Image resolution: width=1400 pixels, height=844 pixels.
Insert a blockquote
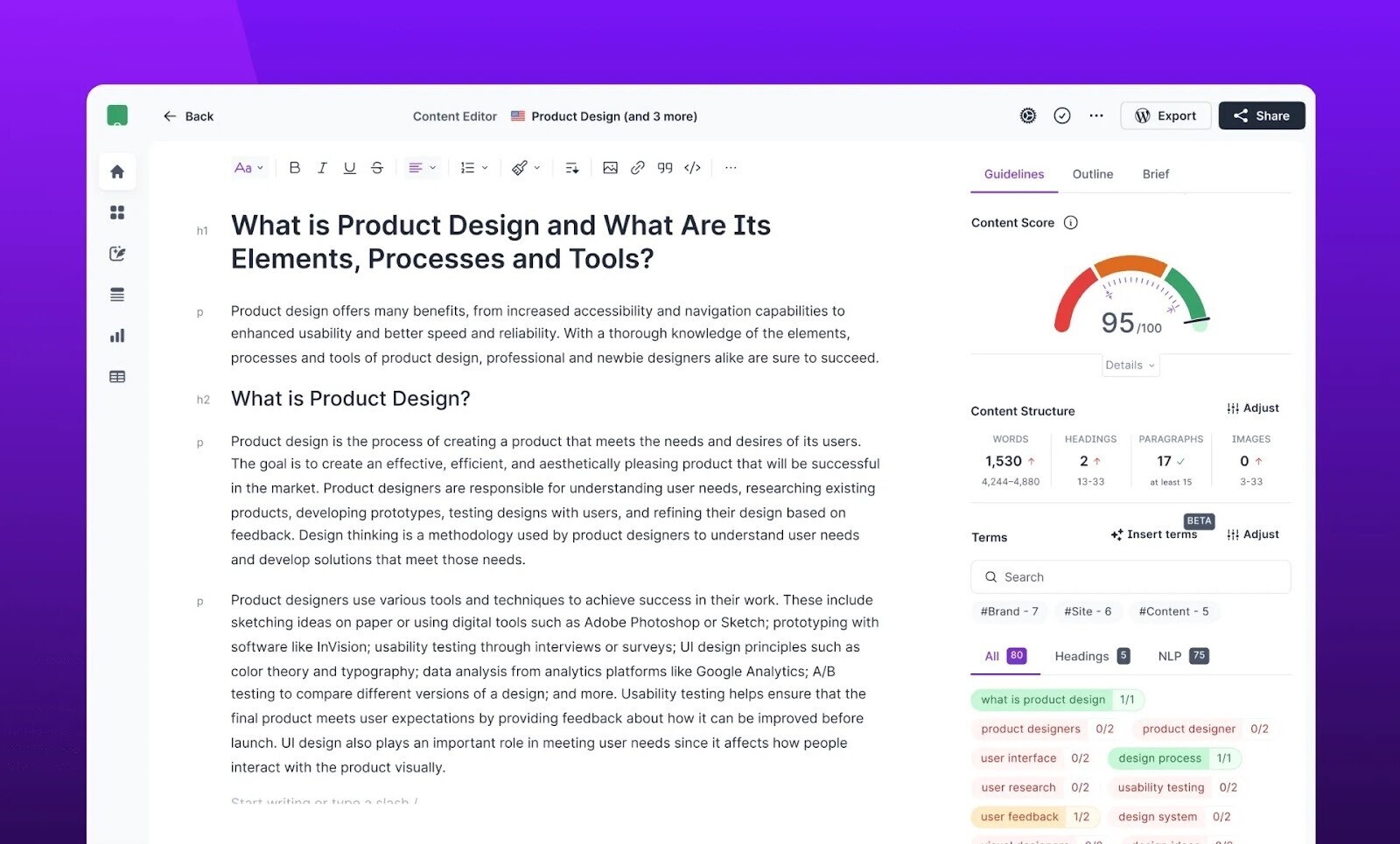pyautogui.click(x=664, y=167)
